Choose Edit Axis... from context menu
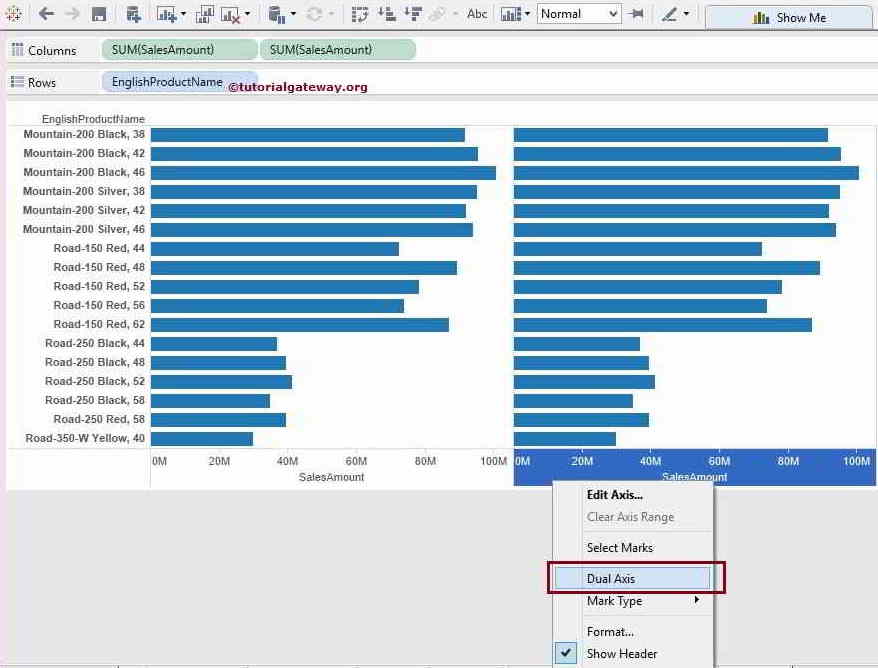Image resolution: width=878 pixels, height=668 pixels. (614, 495)
